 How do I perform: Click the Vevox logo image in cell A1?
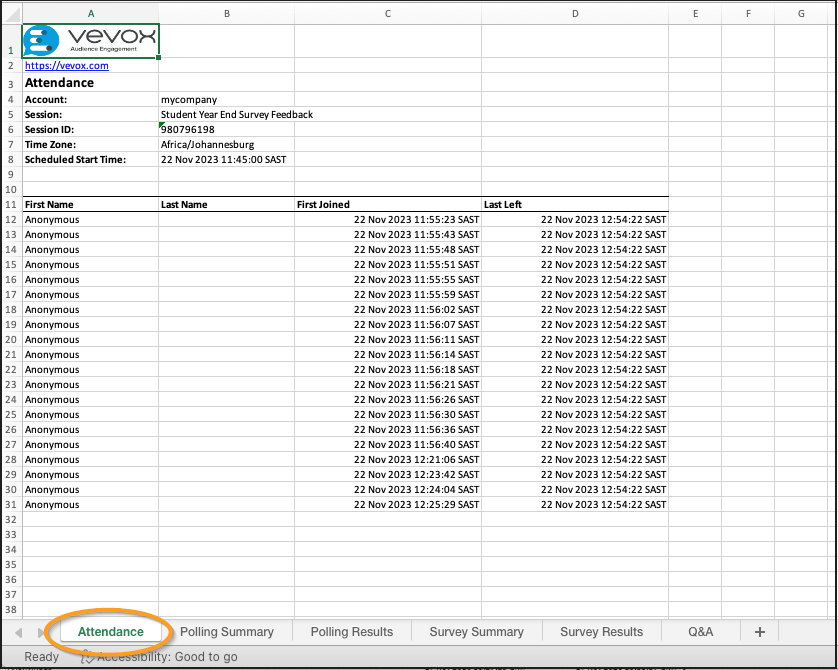90,42
